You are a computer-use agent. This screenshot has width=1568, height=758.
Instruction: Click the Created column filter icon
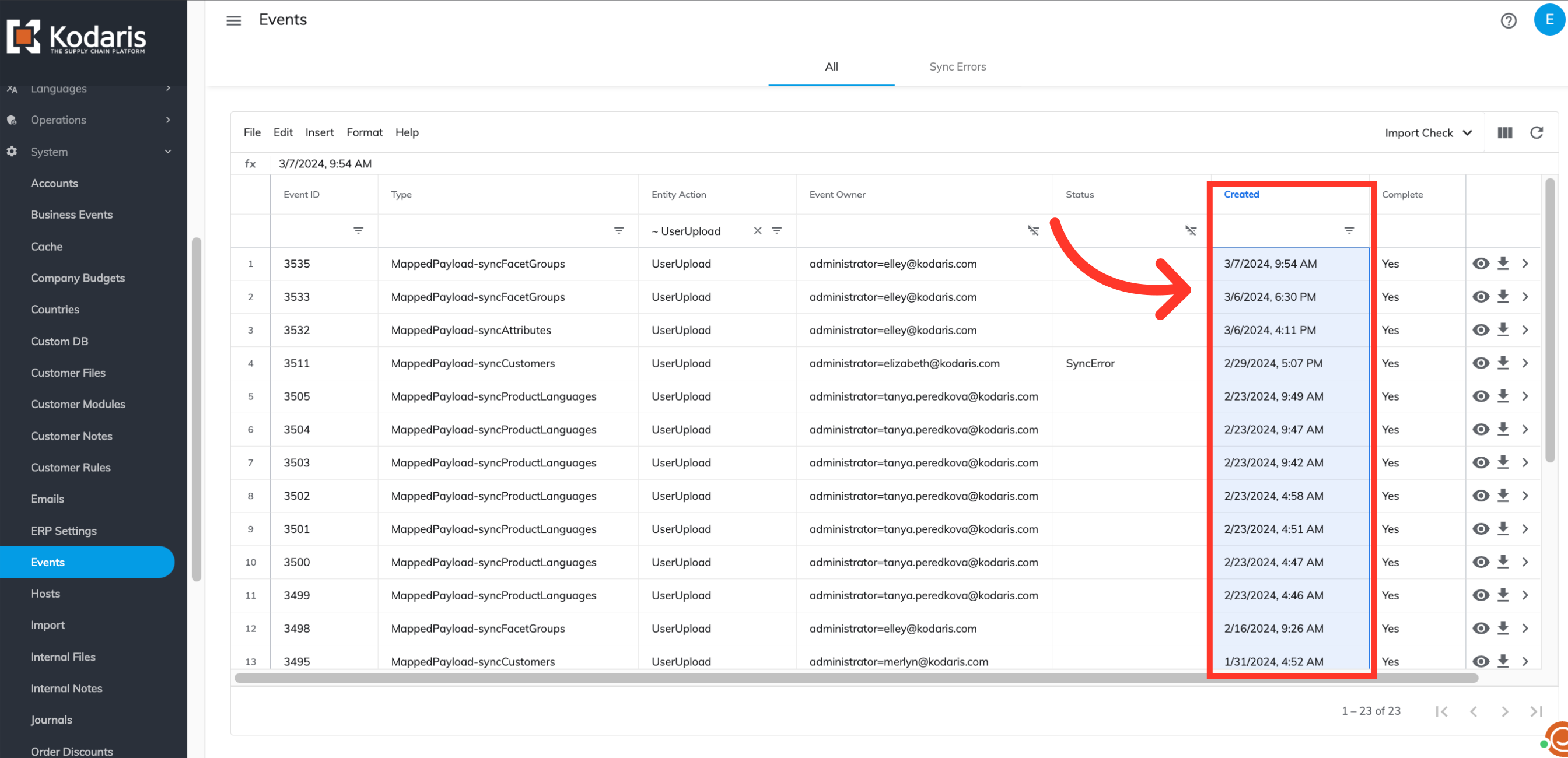pyautogui.click(x=1349, y=230)
